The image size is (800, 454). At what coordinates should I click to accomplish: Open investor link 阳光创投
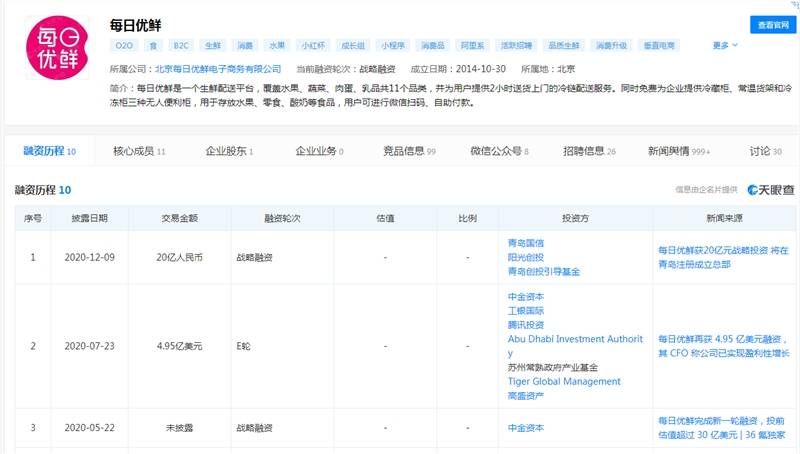(526, 257)
